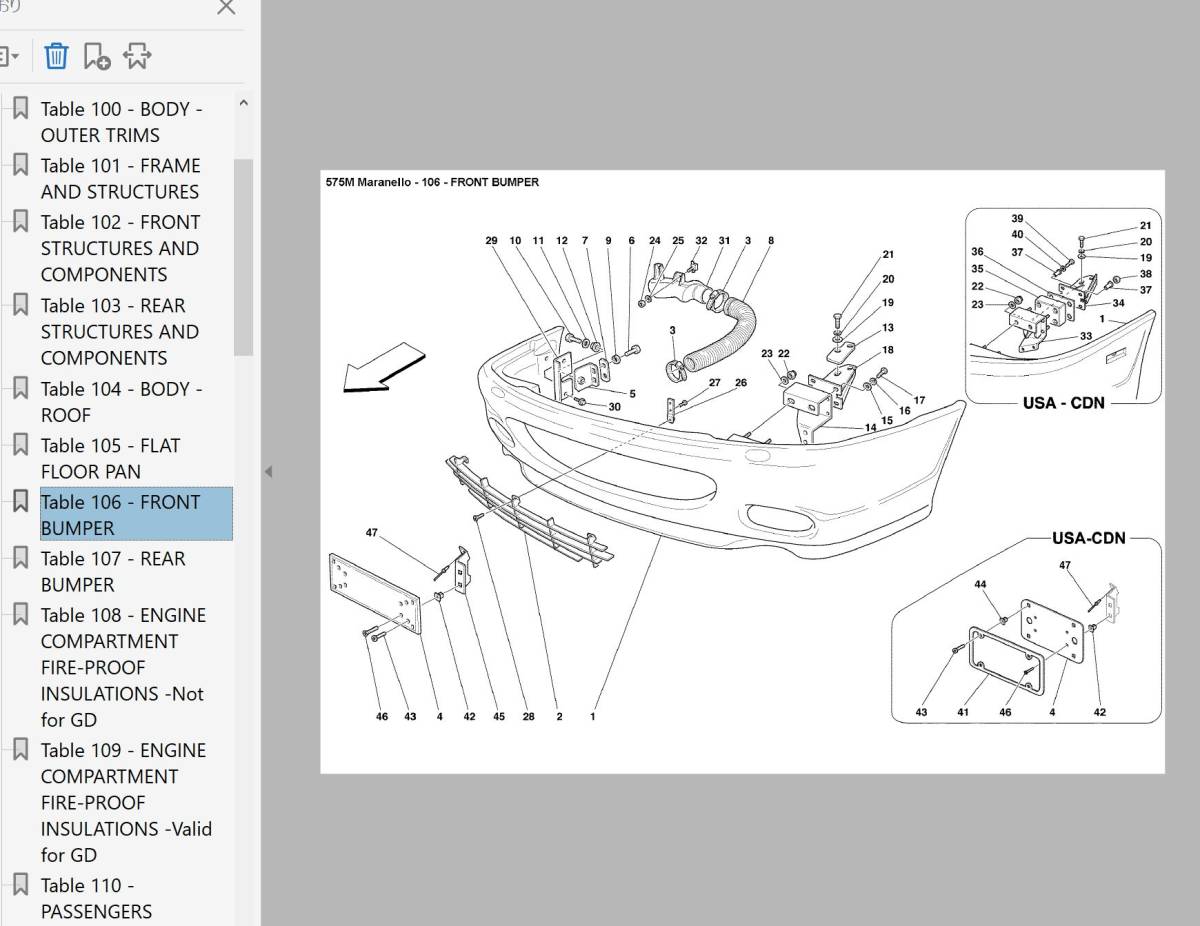1200x926 pixels.
Task: Click the bookmark icon beside Table 110
Action: coord(20,885)
